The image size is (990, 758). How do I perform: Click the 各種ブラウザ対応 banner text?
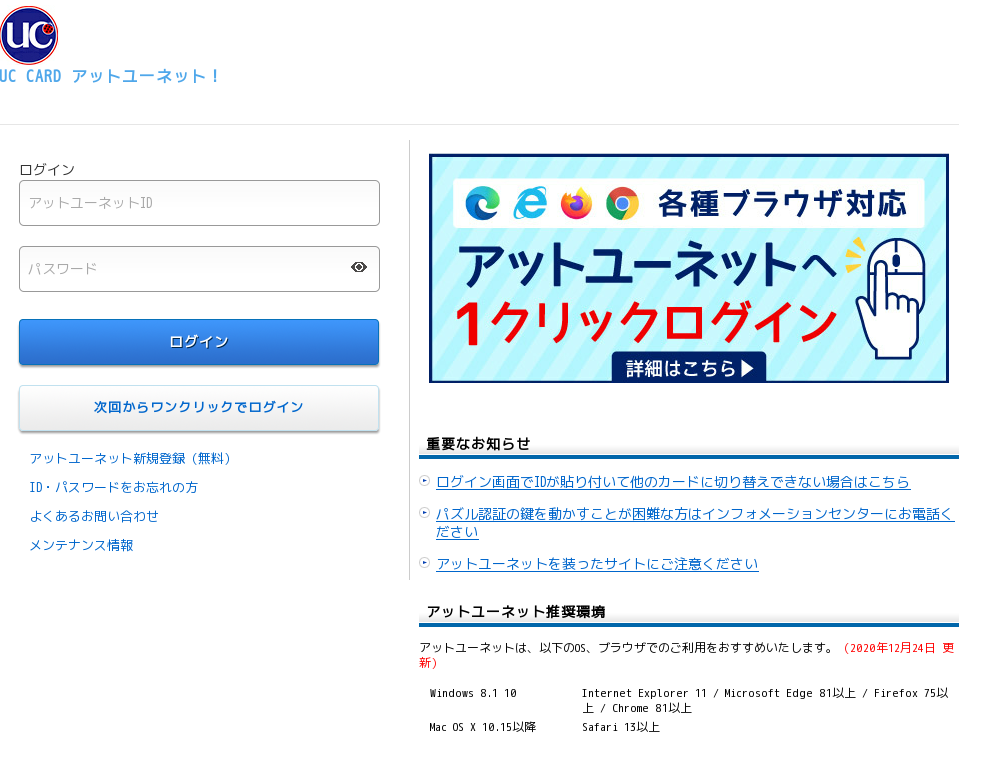tap(782, 204)
